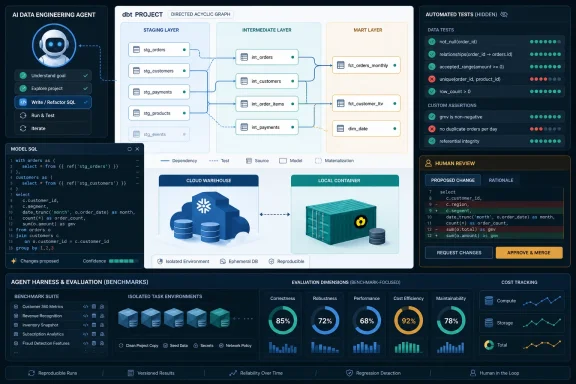Select the Iterate step

coord(53,128)
